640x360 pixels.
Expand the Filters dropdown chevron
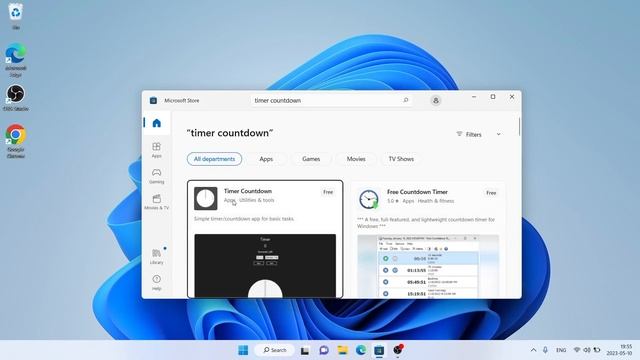[498, 134]
